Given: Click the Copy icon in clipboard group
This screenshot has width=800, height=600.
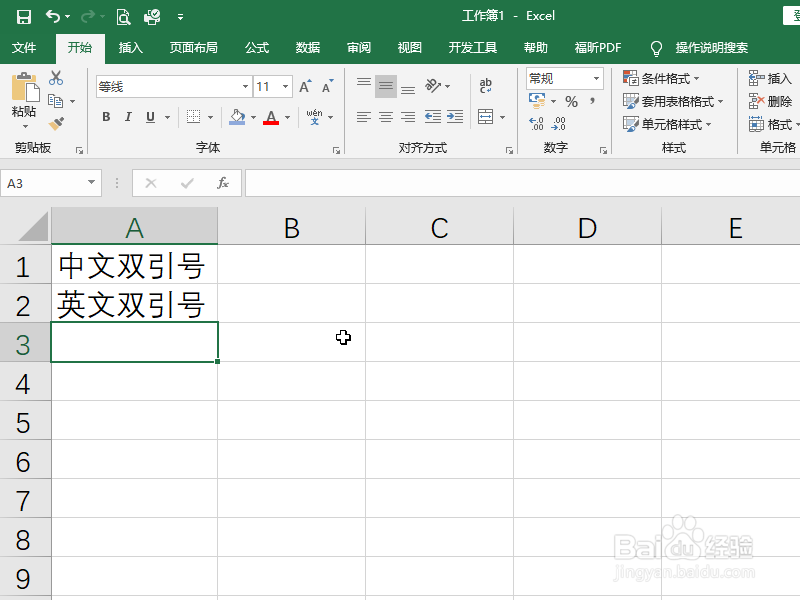Looking at the screenshot, I should [x=56, y=101].
